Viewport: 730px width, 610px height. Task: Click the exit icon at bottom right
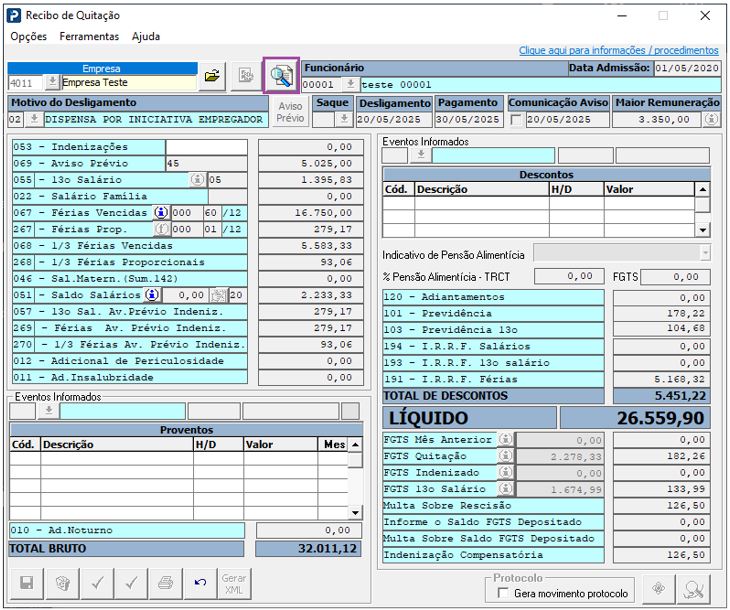click(693, 589)
